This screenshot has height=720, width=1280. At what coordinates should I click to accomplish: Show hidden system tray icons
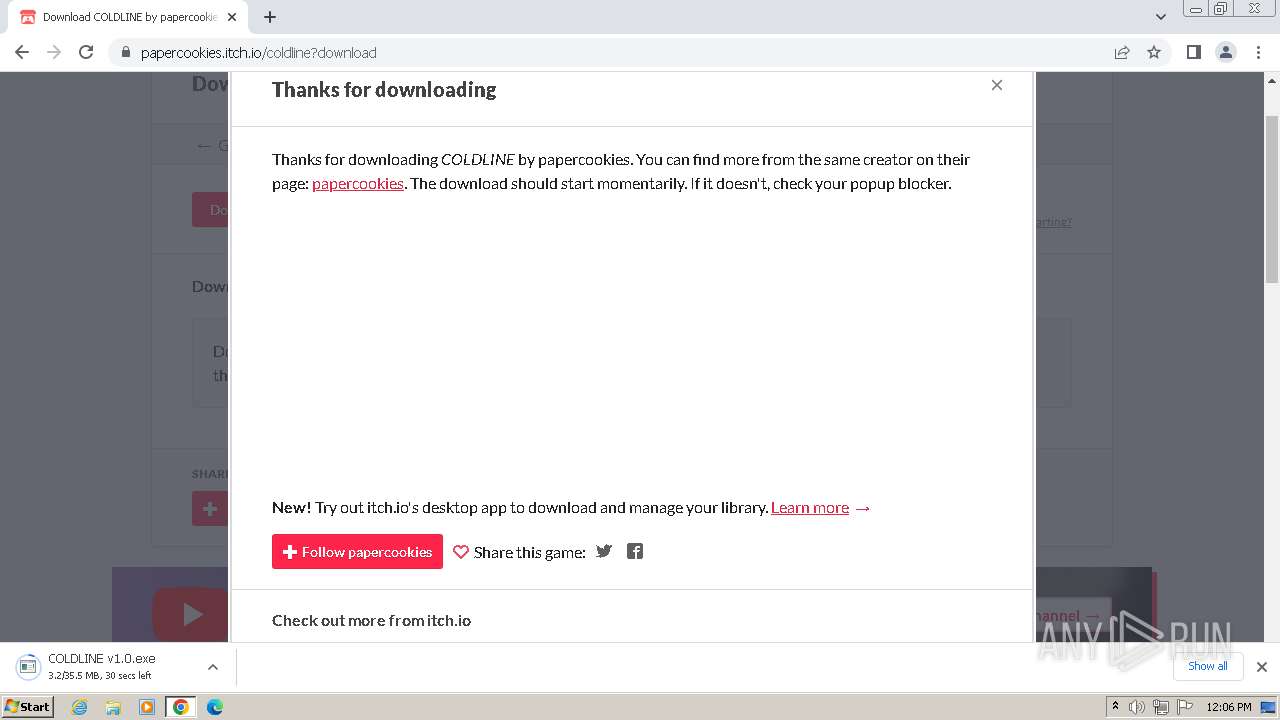[x=1116, y=707]
